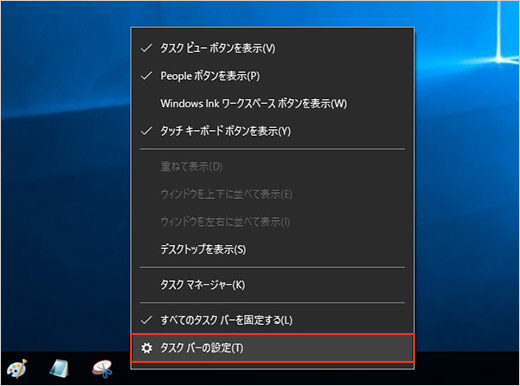Select ウィンドウを左右に並べて表示(I)

(x=272, y=222)
